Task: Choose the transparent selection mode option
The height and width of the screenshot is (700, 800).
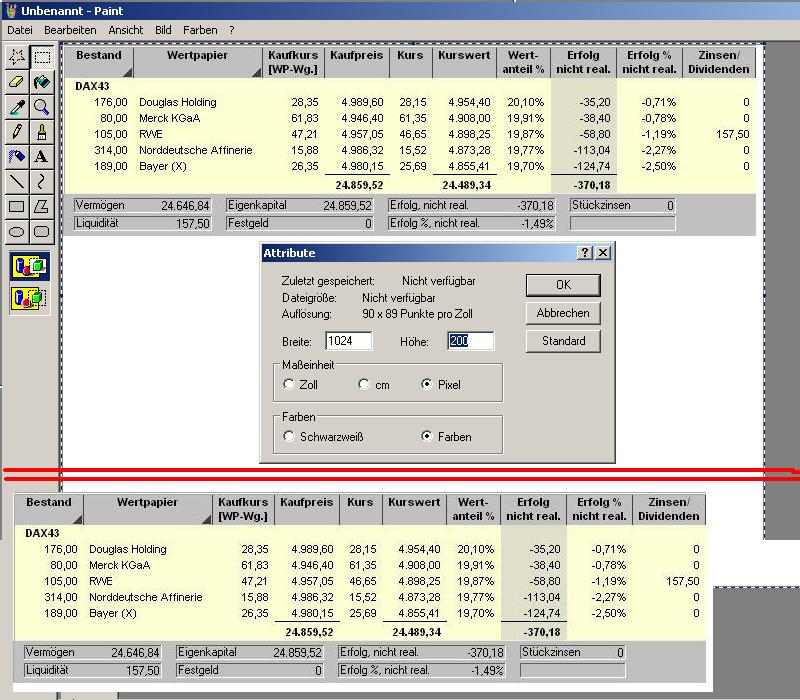Action: tap(29, 297)
